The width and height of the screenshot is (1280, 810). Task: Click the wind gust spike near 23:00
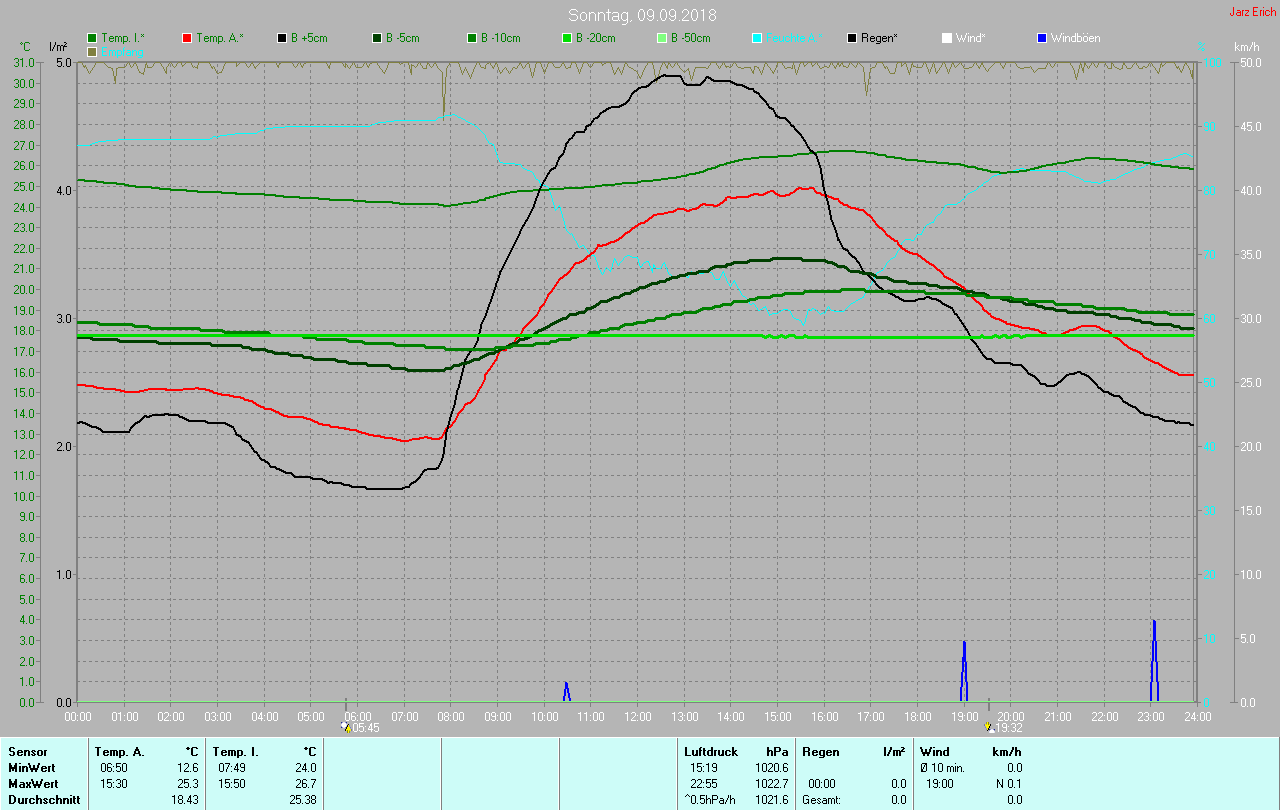pos(1154,660)
